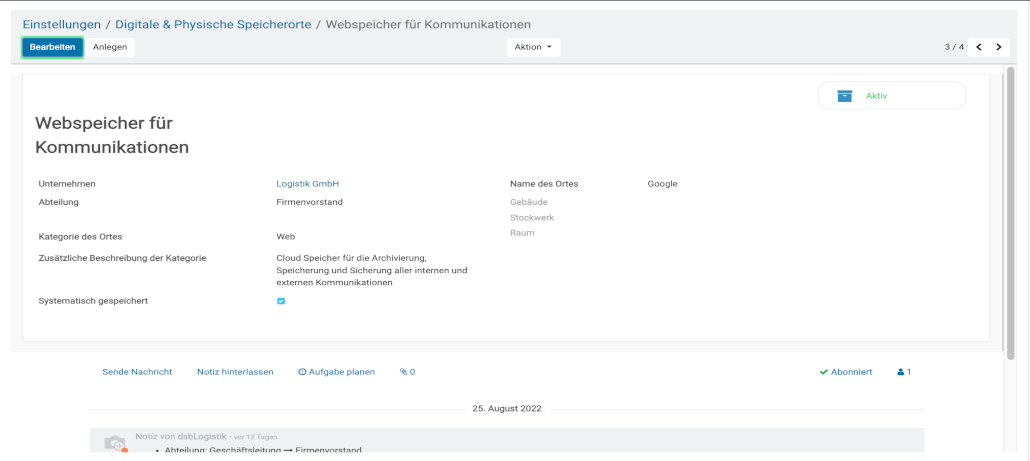Click the clock icon for Aufgabe planen
Image resolution: width=1030 pixels, height=461 pixels.
pos(302,372)
